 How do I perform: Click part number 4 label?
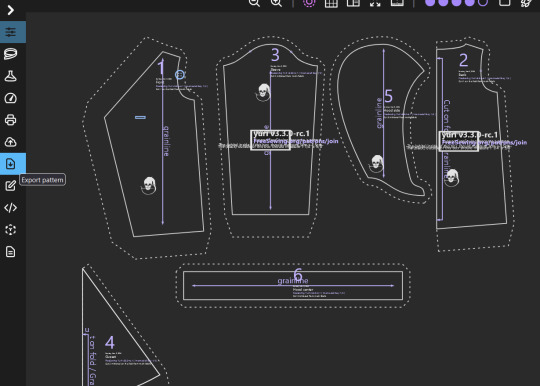click(x=110, y=343)
